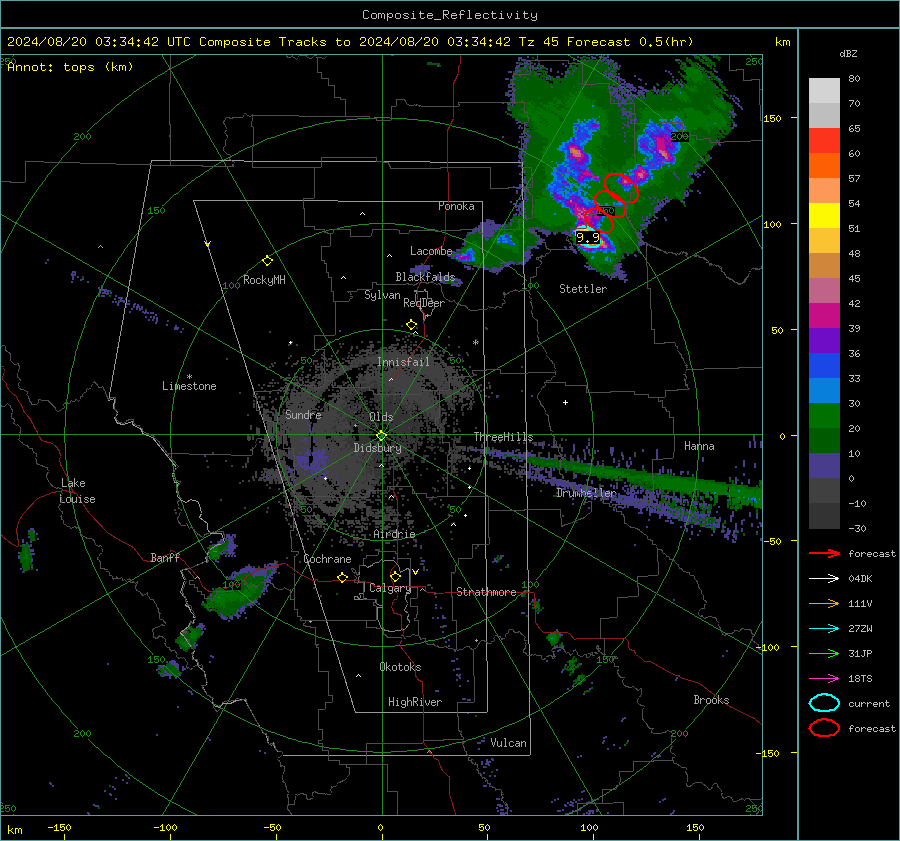Click the Composite_Reflectivity title

(x=450, y=15)
